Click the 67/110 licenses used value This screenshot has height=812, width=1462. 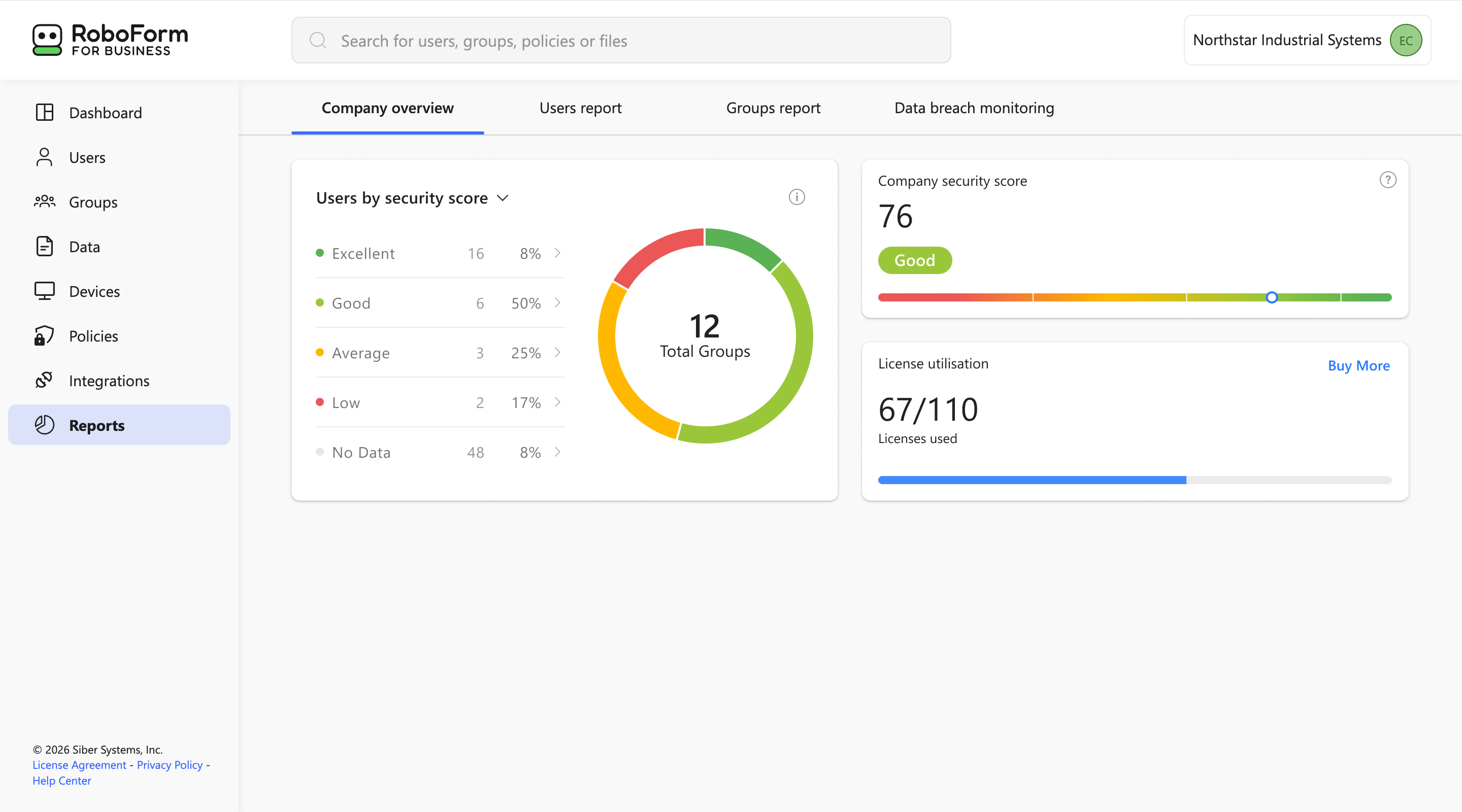pyautogui.click(x=928, y=410)
